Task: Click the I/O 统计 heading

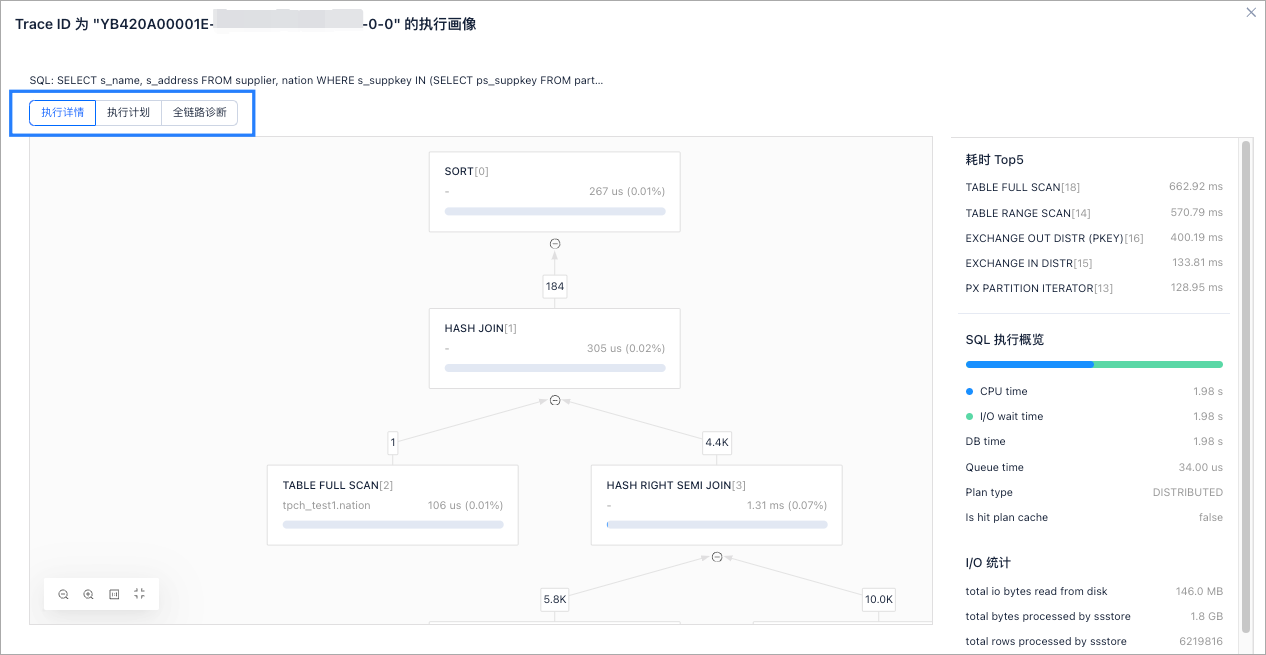Action: pos(988,563)
